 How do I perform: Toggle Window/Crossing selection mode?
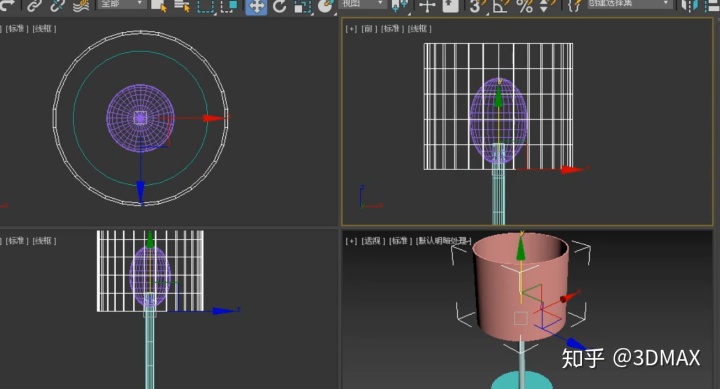(228, 6)
